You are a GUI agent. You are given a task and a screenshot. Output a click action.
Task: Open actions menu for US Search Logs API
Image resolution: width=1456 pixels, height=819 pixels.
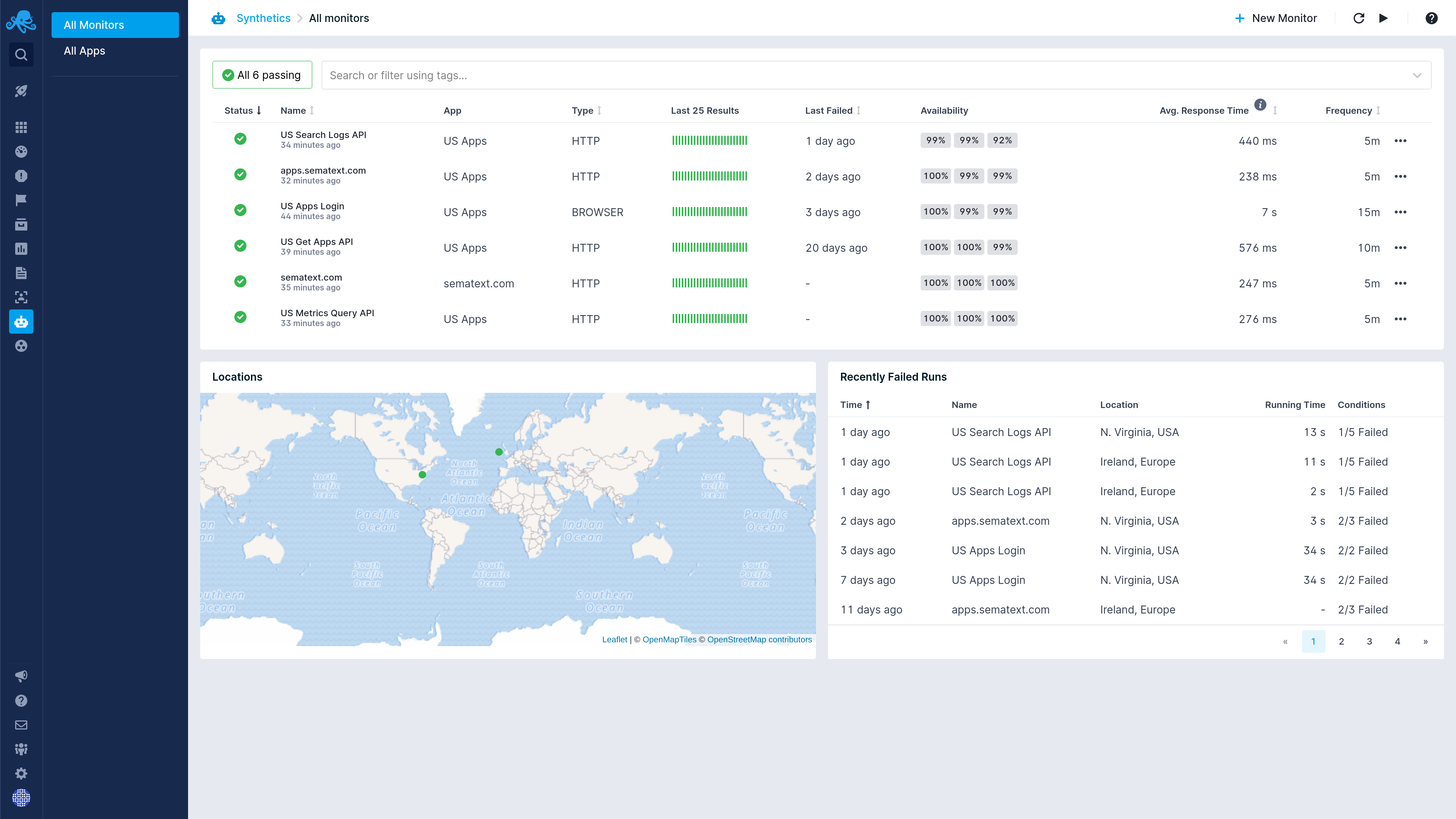pos(1400,141)
